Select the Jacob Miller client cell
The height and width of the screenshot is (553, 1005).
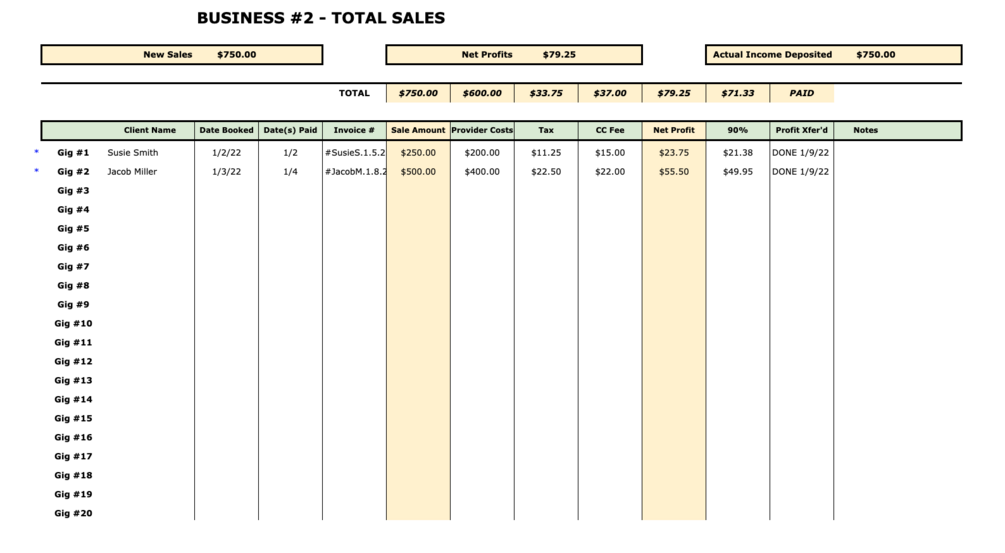[x=135, y=172]
